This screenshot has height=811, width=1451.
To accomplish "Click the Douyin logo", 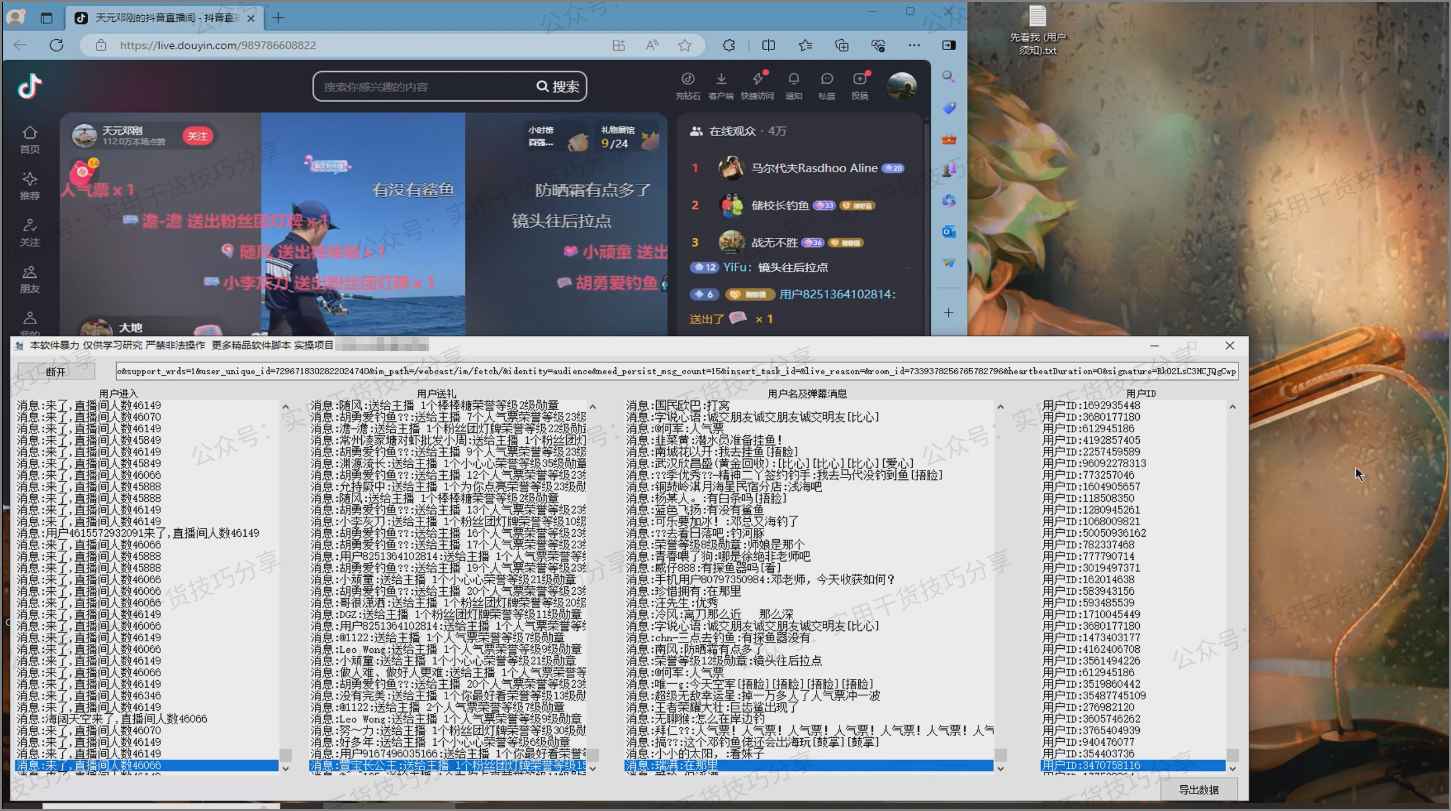I will click(30, 87).
